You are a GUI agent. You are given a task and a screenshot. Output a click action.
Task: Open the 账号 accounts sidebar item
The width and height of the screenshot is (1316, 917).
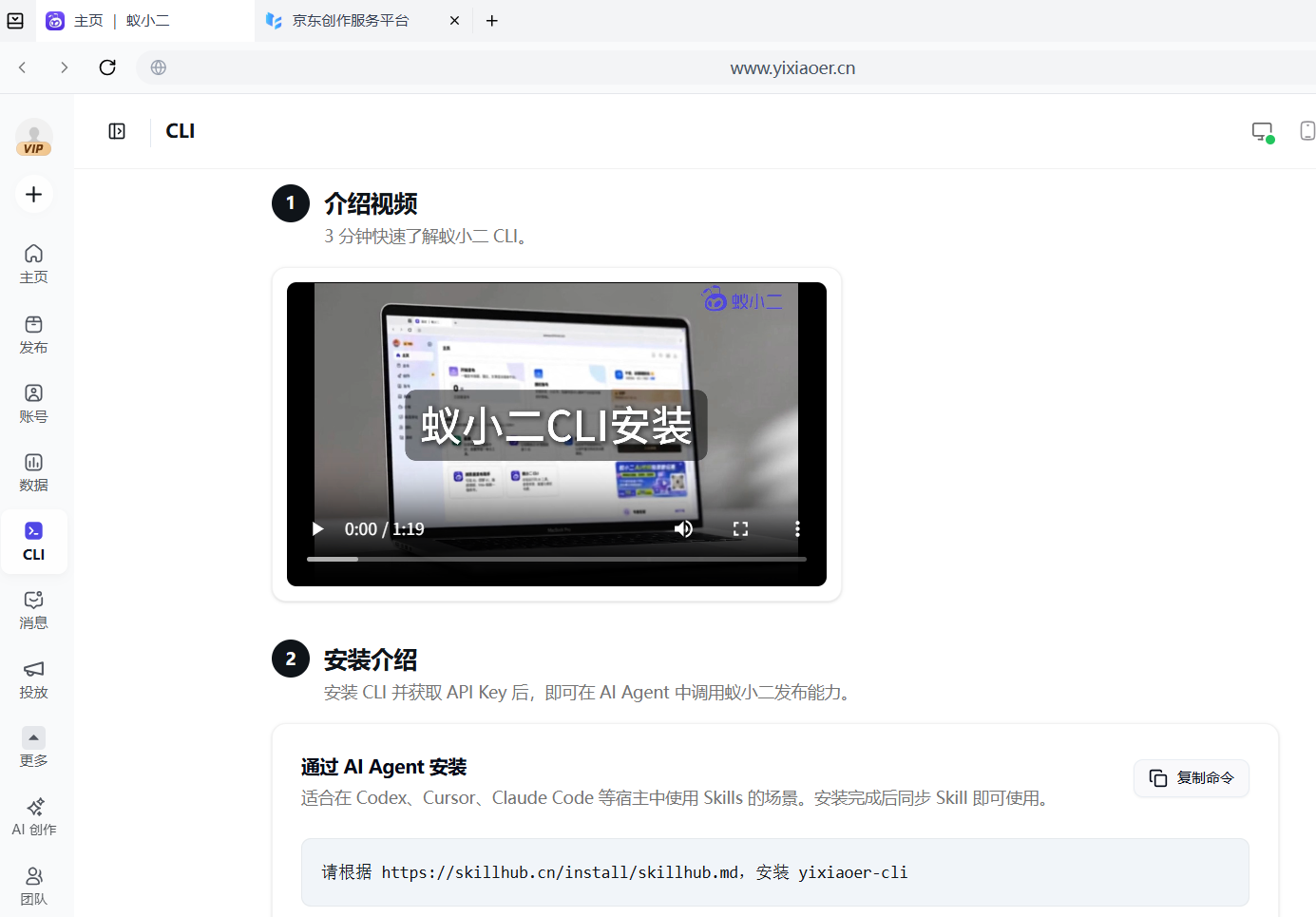[x=33, y=404]
